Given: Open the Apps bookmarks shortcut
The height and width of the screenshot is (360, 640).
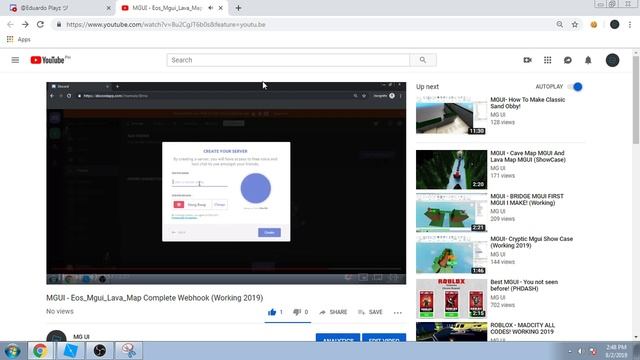Looking at the screenshot, I should click(18, 39).
